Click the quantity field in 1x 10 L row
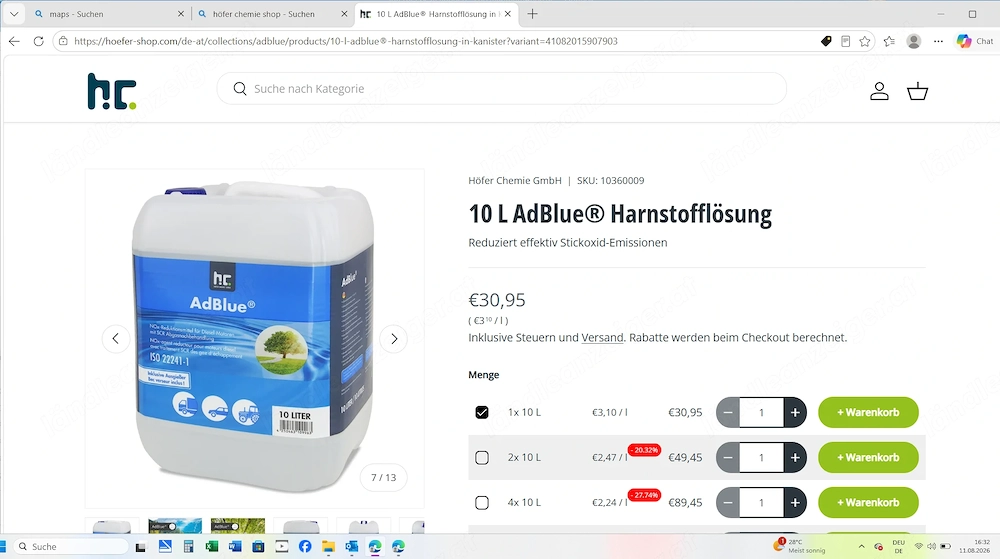 (761, 412)
